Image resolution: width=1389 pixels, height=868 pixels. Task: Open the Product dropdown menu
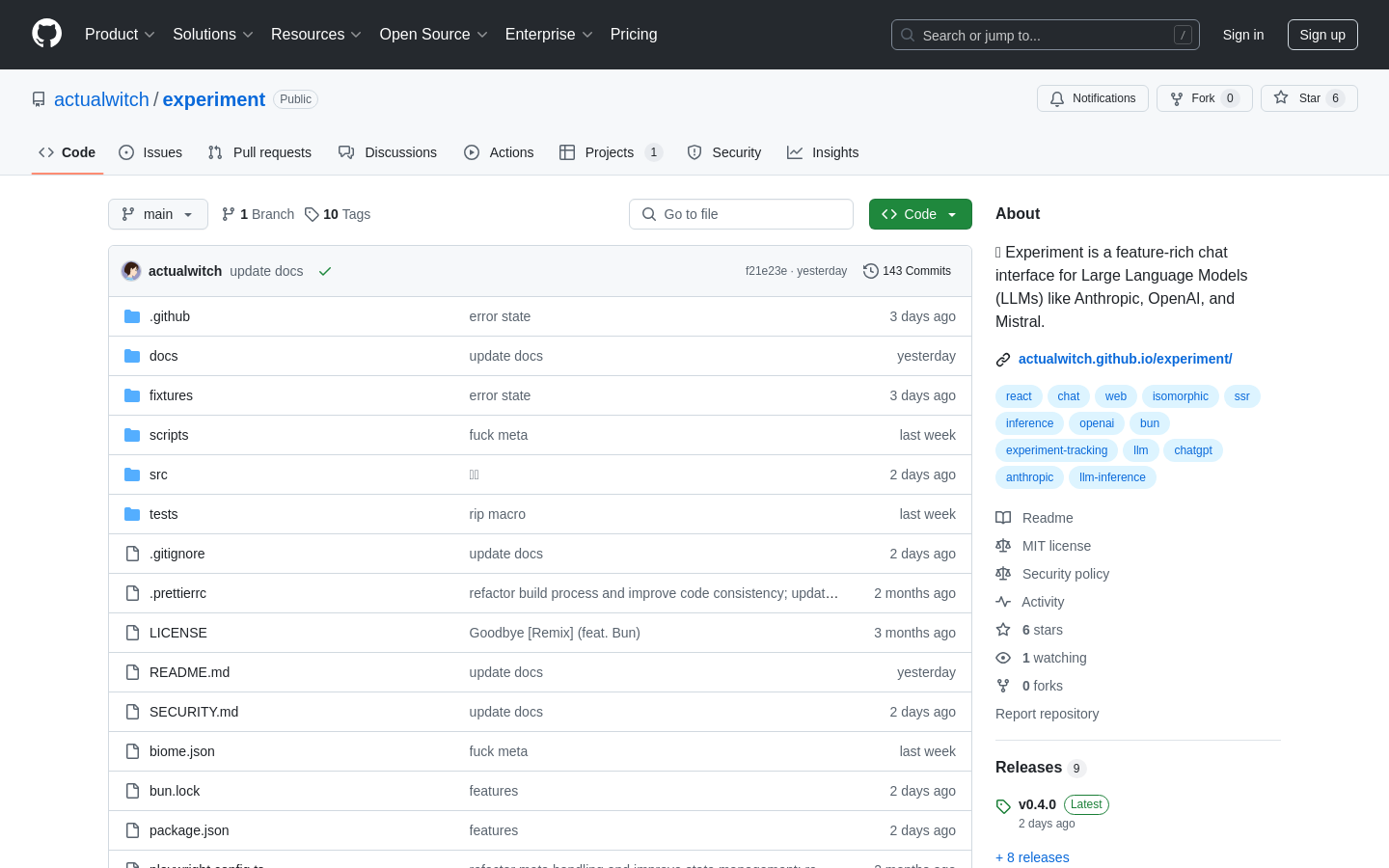[x=120, y=35]
